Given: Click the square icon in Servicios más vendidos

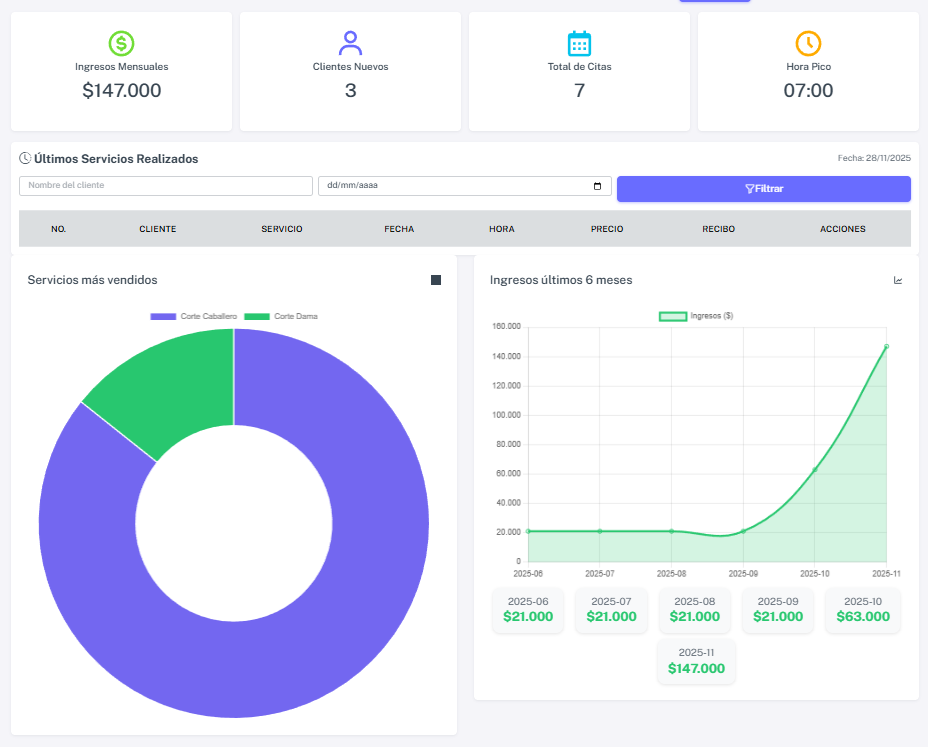Looking at the screenshot, I should (x=436, y=280).
